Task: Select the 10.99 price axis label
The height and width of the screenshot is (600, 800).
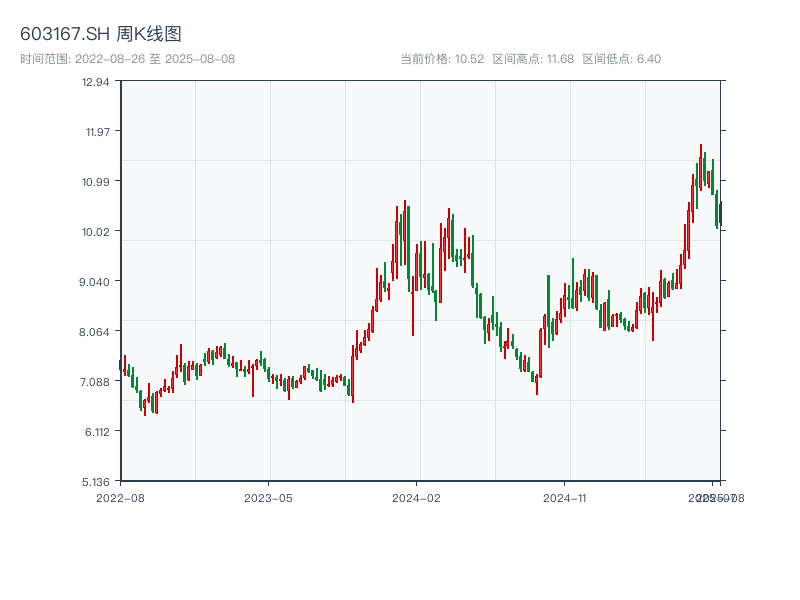Action: point(95,181)
